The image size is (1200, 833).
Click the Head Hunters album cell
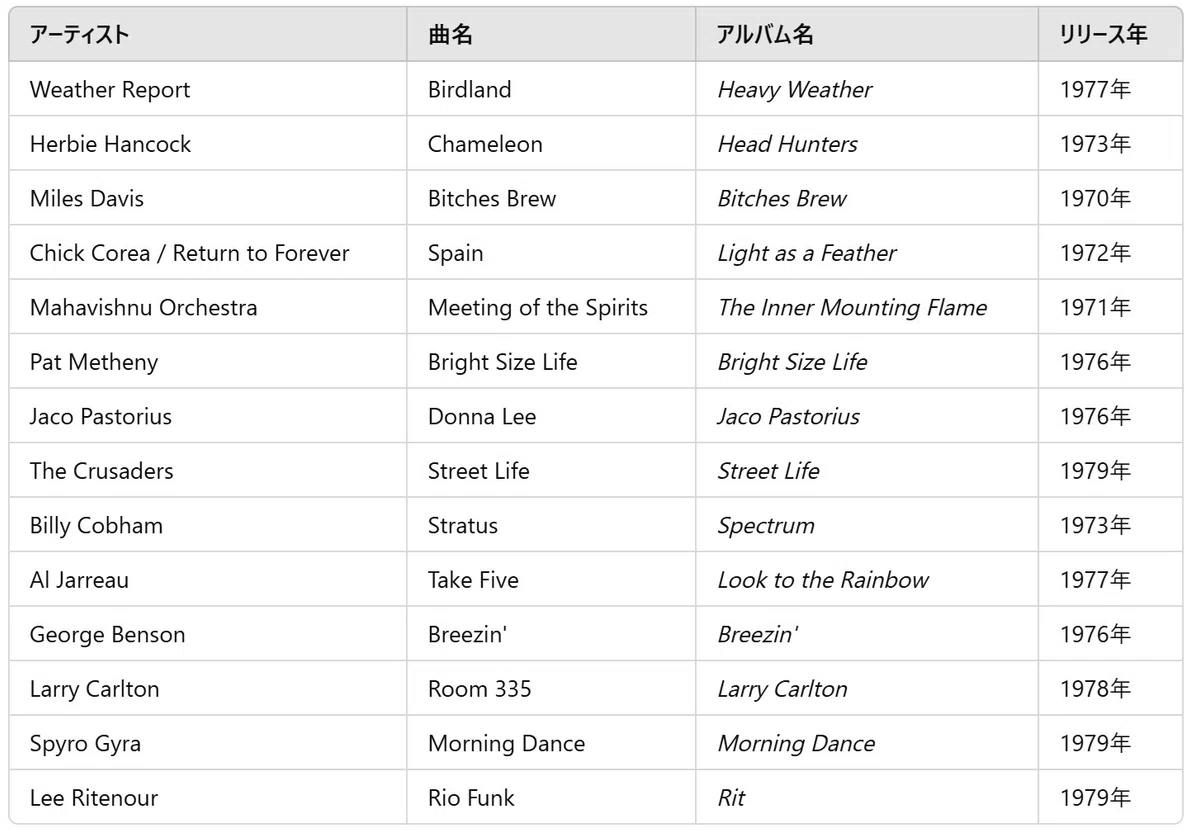click(867, 144)
